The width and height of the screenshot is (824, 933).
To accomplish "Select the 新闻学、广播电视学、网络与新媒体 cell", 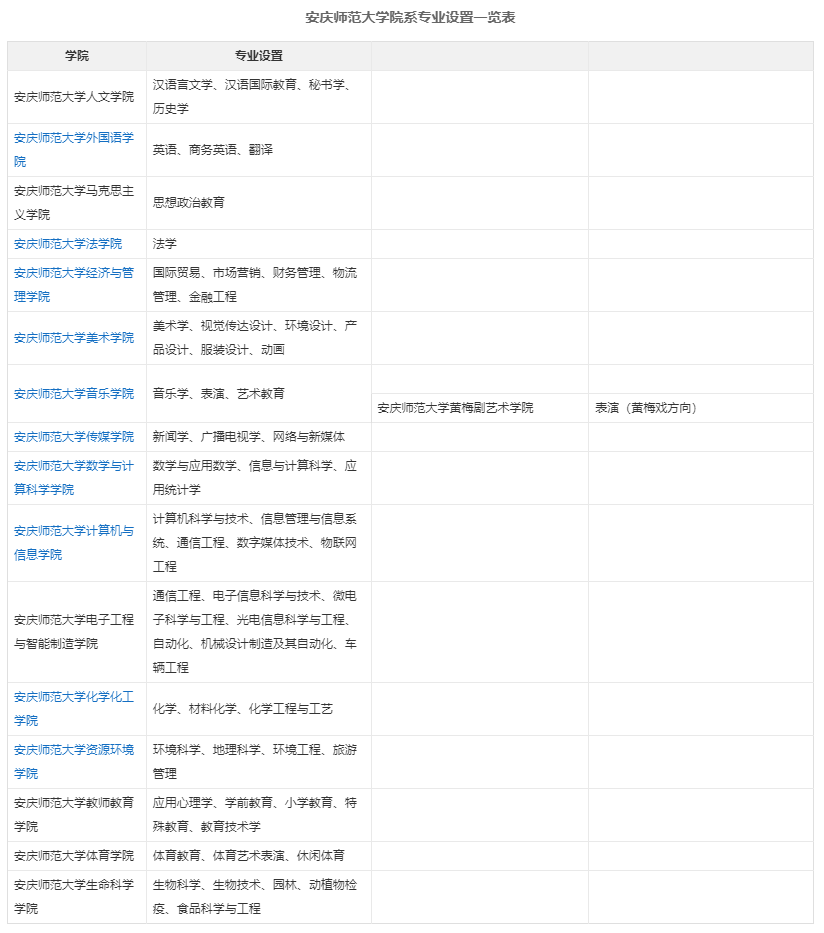I will (x=259, y=437).
